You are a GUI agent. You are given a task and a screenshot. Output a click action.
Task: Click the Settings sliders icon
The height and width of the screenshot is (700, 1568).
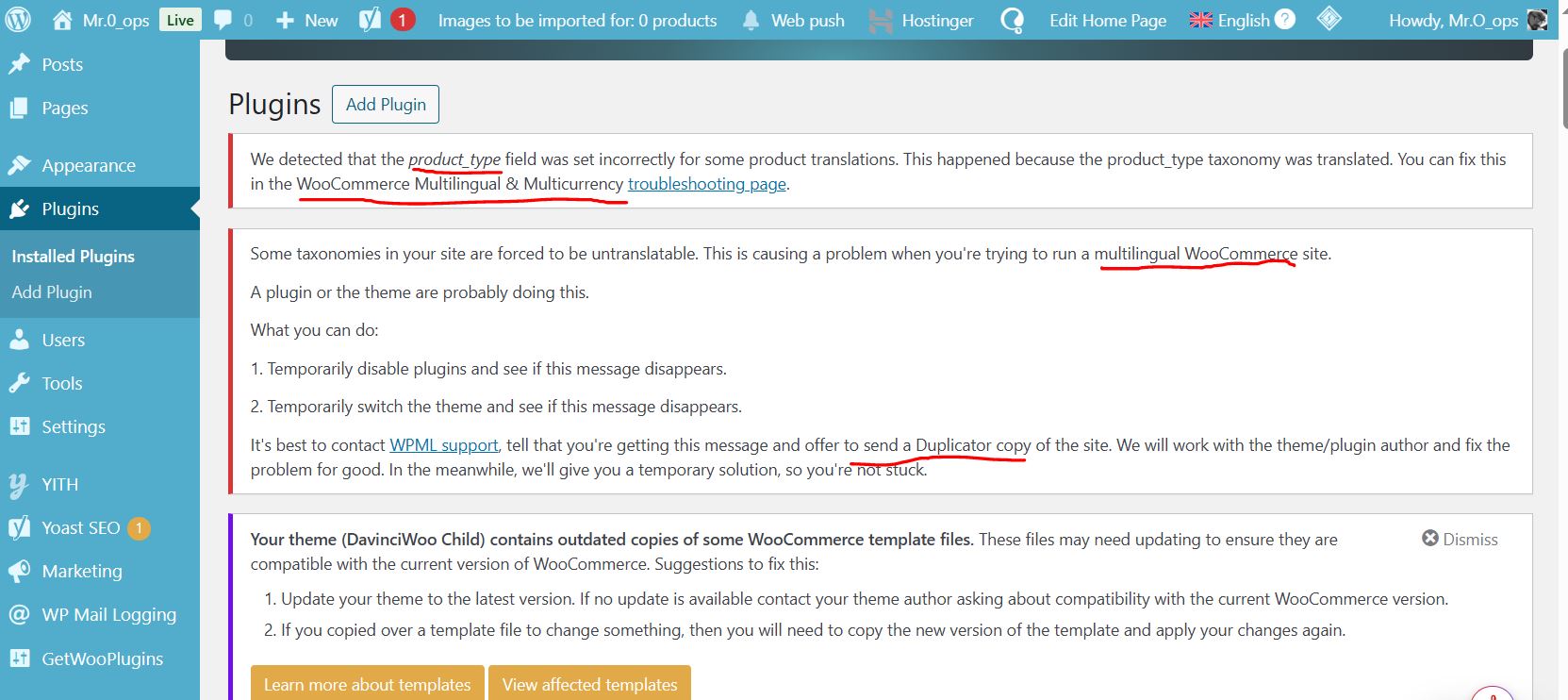point(19,426)
